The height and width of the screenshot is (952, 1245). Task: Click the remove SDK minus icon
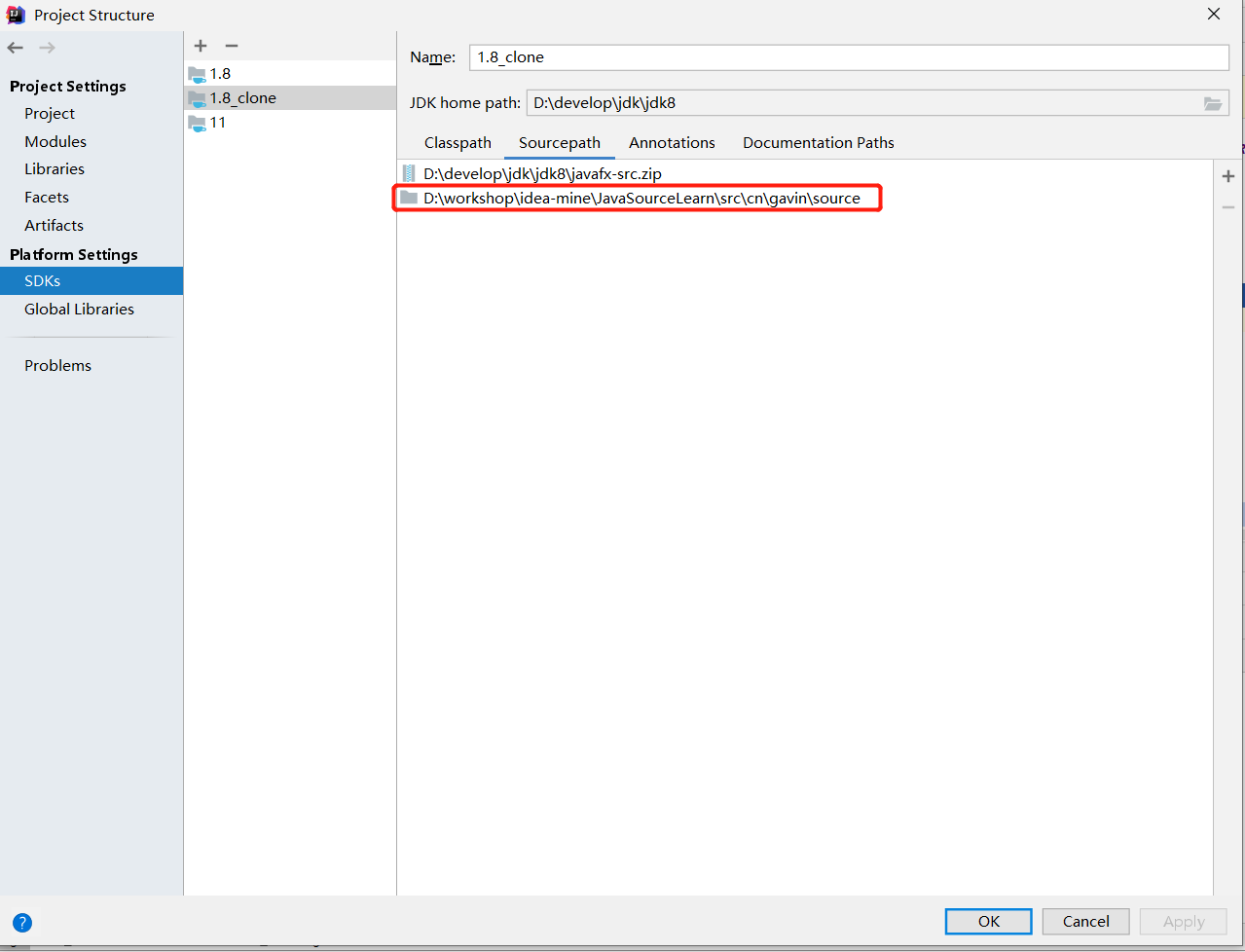[x=232, y=46]
